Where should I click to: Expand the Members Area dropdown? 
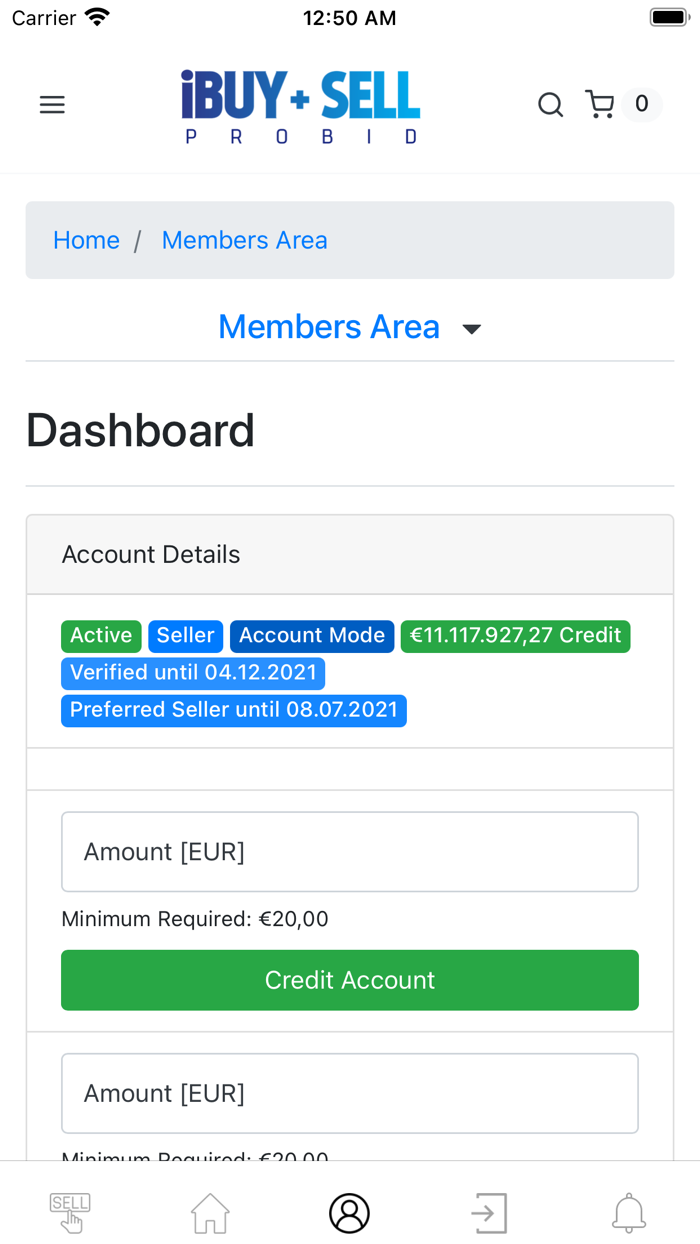(329, 327)
